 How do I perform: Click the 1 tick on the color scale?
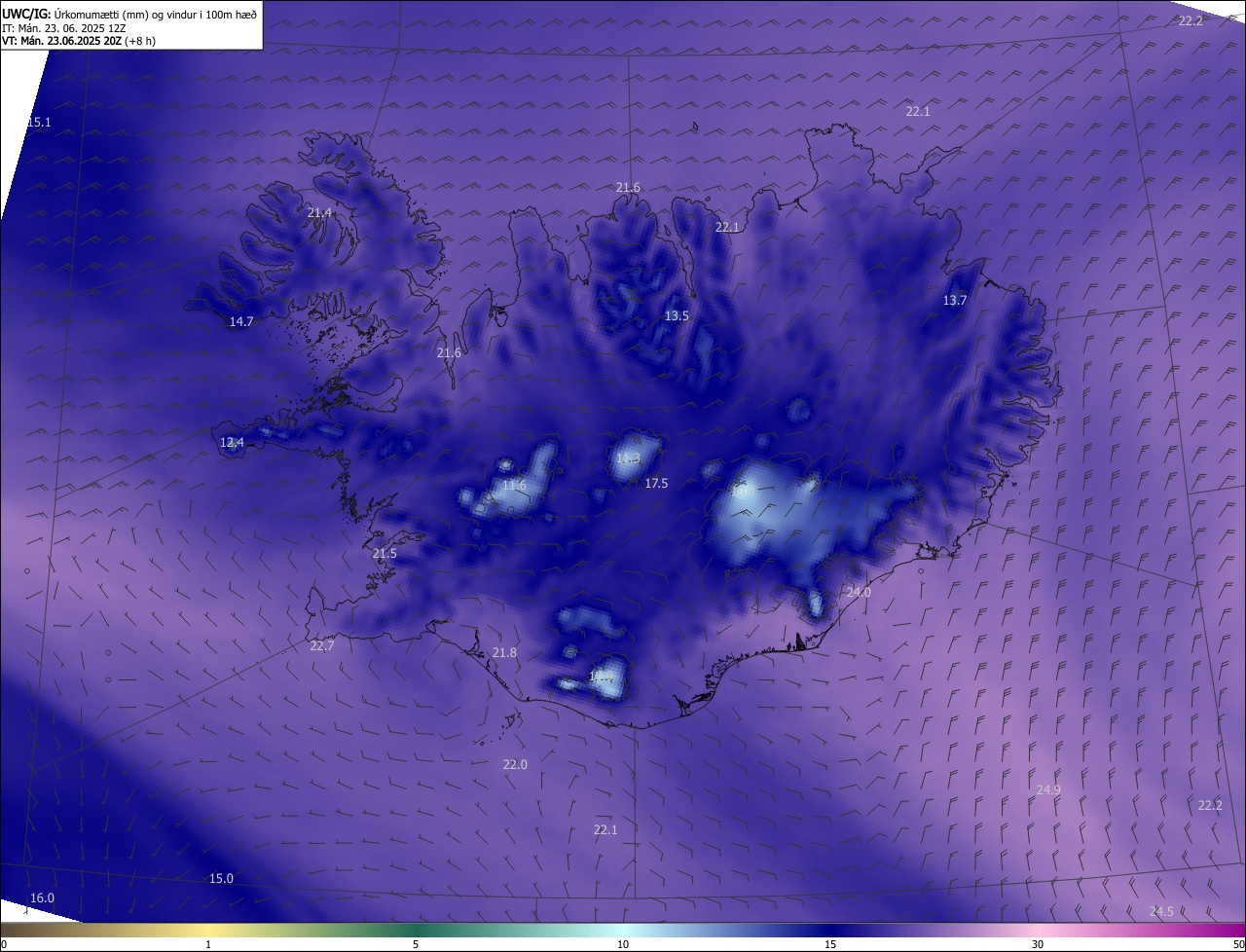pyautogui.click(x=208, y=944)
